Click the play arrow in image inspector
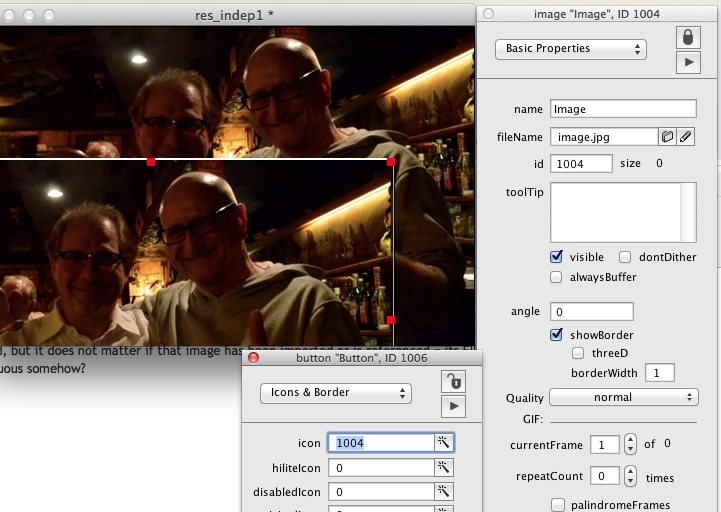The image size is (721, 512). (x=688, y=62)
